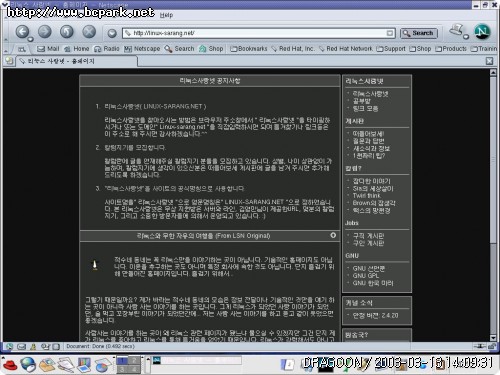Viewport: 500px width, 375px height.
Task: Click the printer icon to print
Action: (x=456, y=29)
